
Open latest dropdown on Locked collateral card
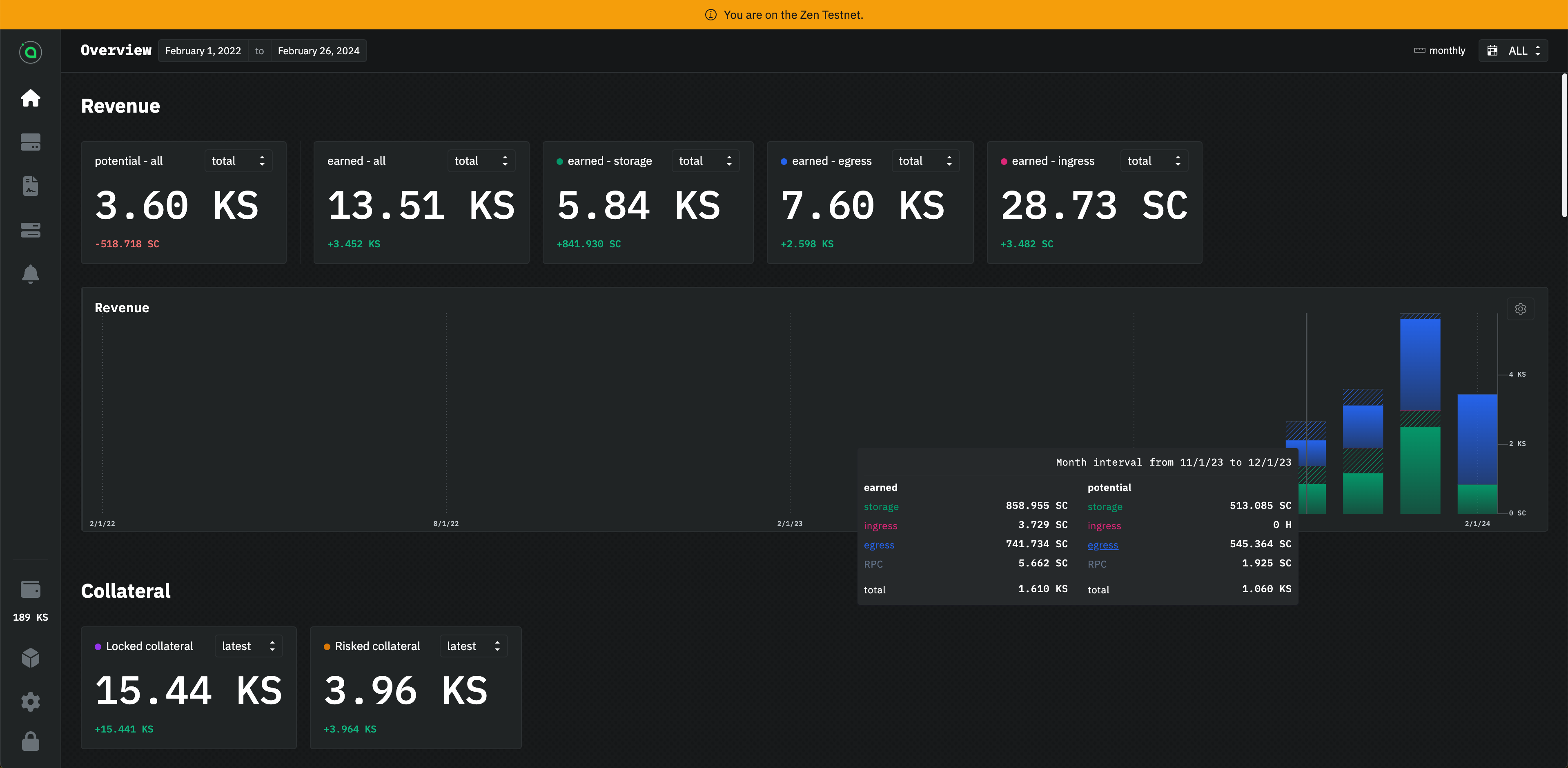point(248,646)
